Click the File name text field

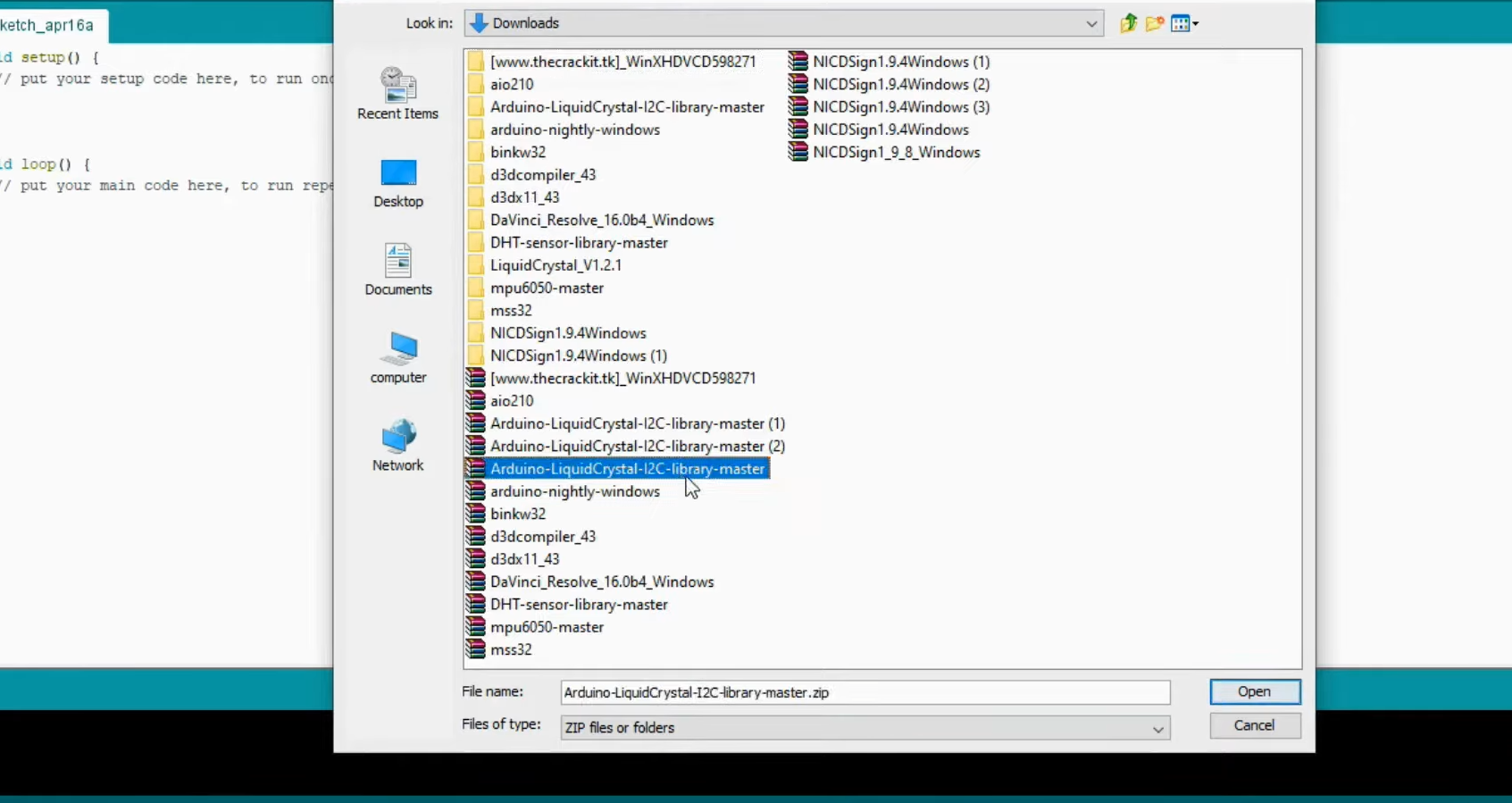865,693
